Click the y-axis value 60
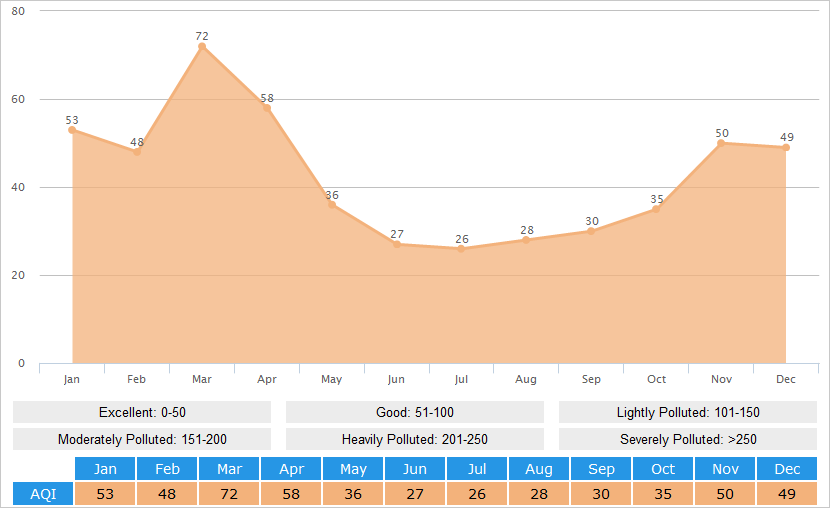This screenshot has width=830, height=508. [18, 99]
